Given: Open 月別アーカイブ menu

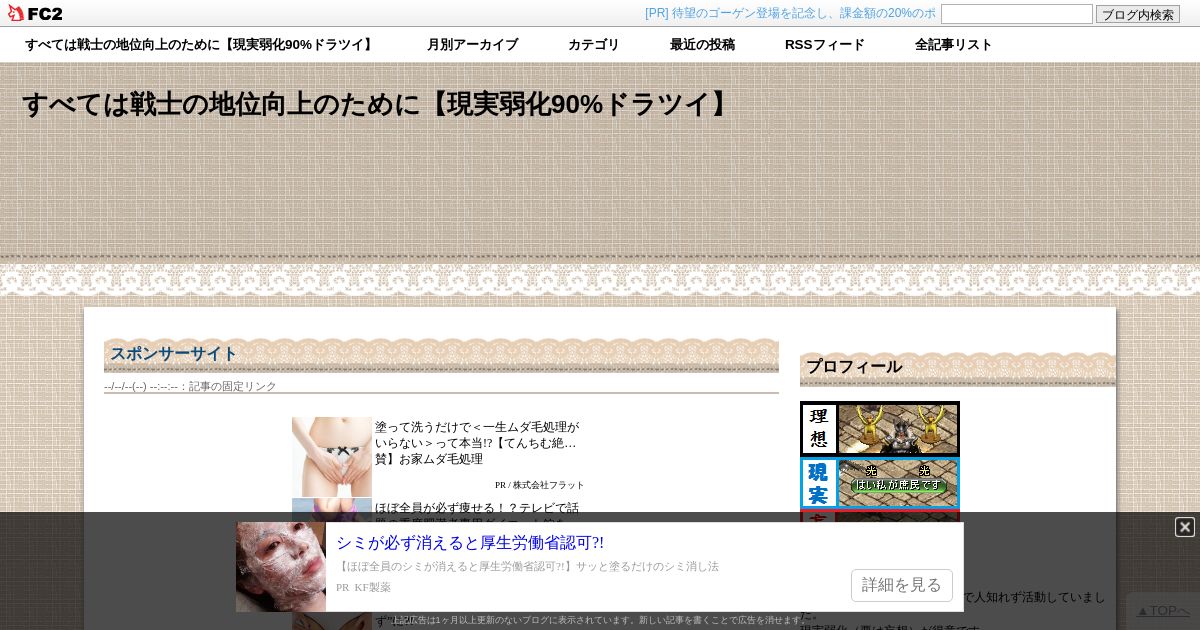Looking at the screenshot, I should pyautogui.click(x=472, y=45).
